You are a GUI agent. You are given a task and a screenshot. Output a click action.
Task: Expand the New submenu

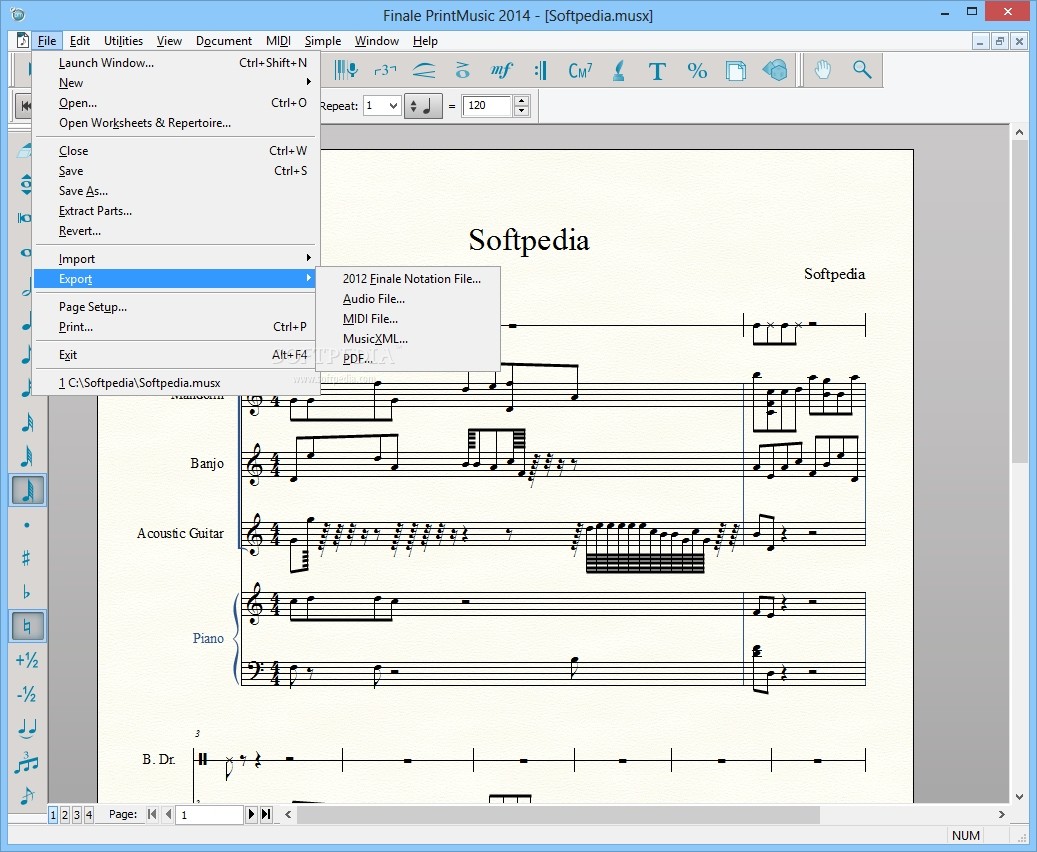click(177, 83)
